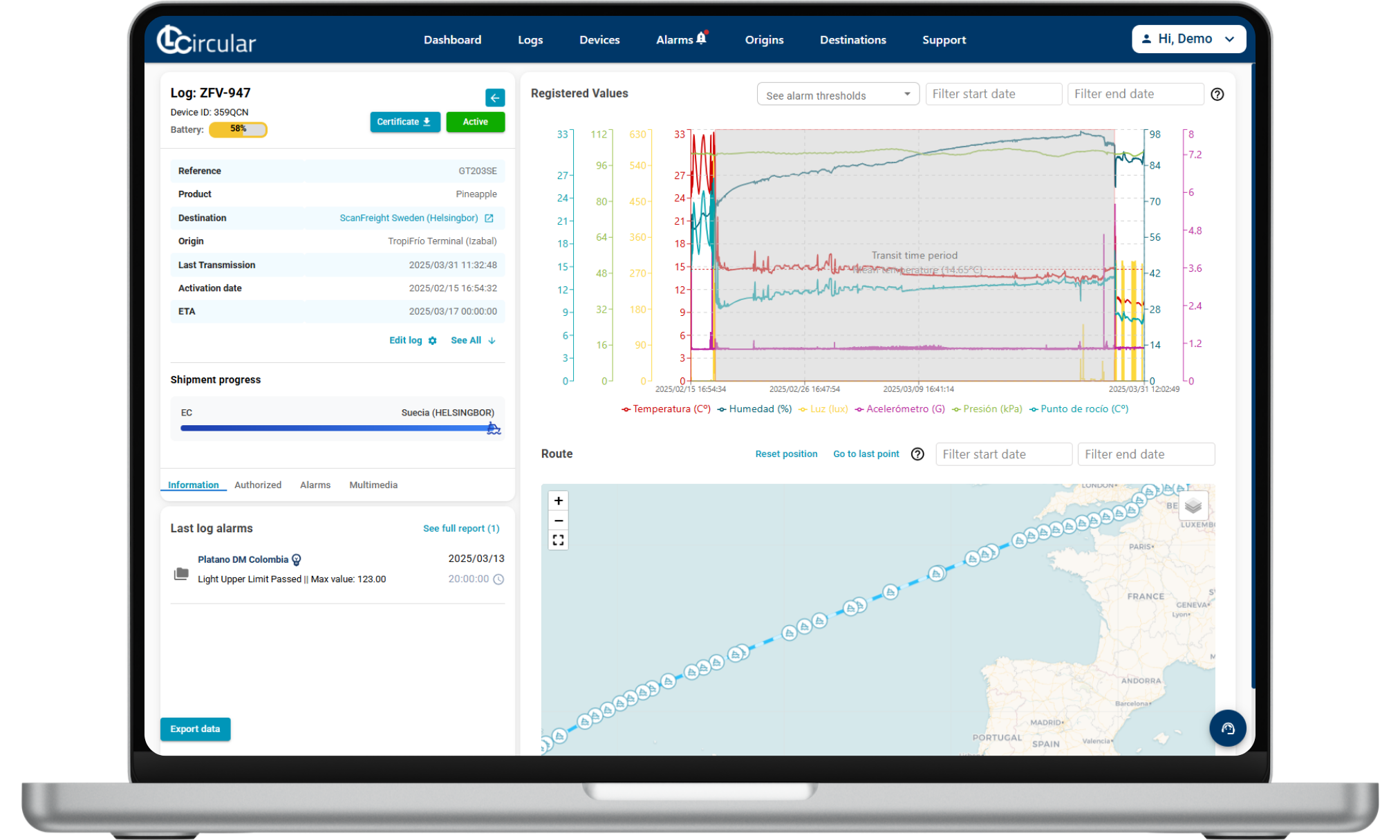This screenshot has width=1400, height=840.
Task: Zoom out on the route map
Action: [x=558, y=521]
